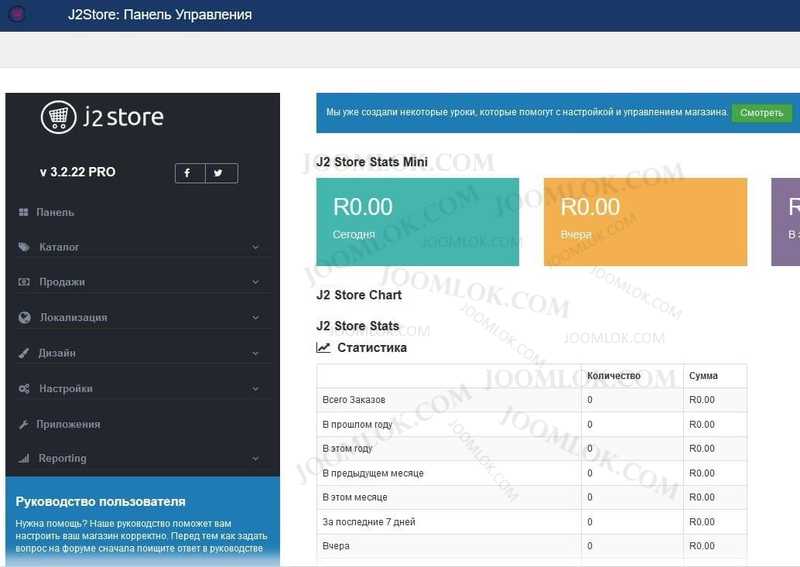Select the За последние 7 дней row label
Image resolution: width=800 pixels, height=567 pixels.
pyautogui.click(x=369, y=522)
